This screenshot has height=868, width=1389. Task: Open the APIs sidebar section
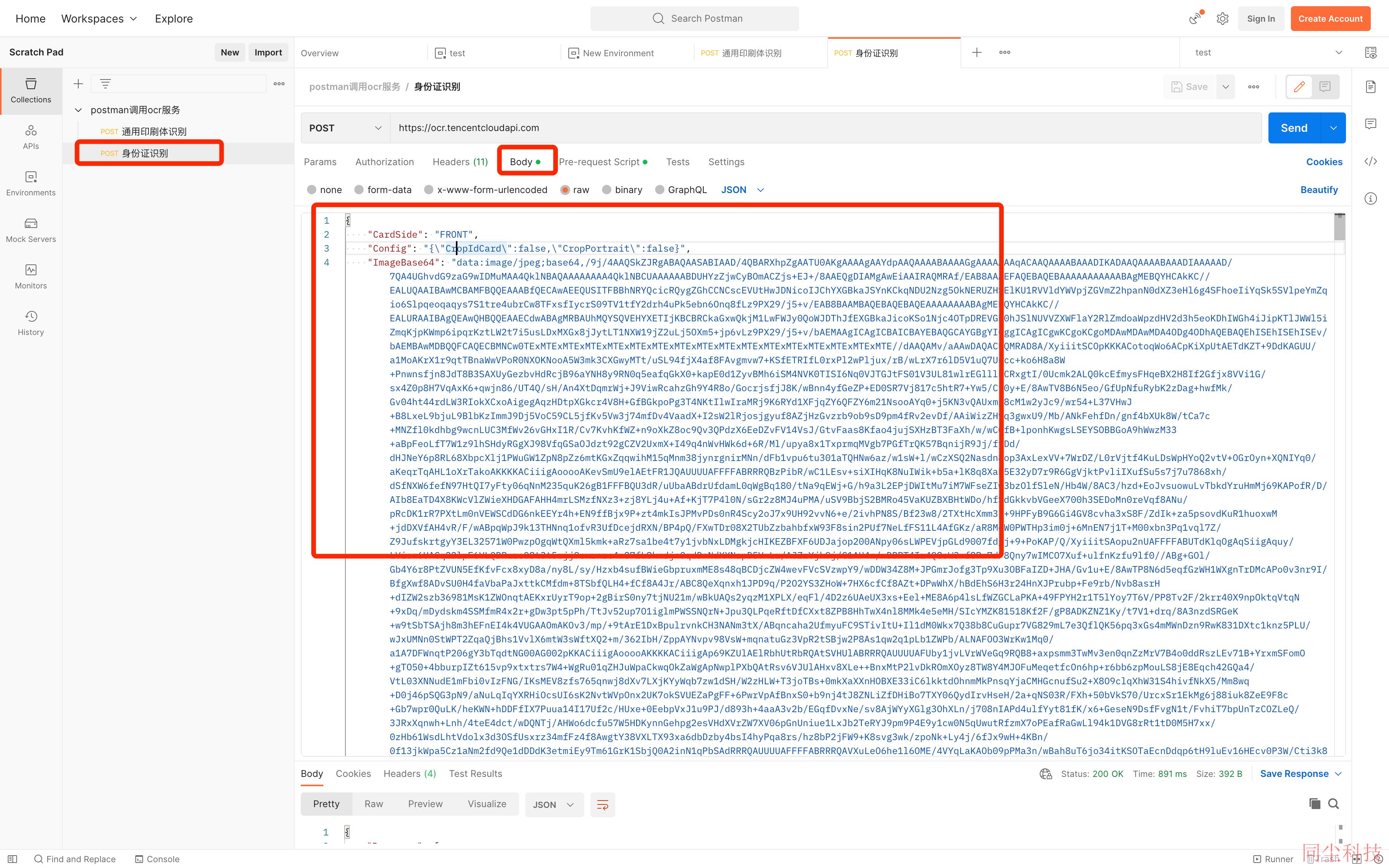(x=31, y=137)
